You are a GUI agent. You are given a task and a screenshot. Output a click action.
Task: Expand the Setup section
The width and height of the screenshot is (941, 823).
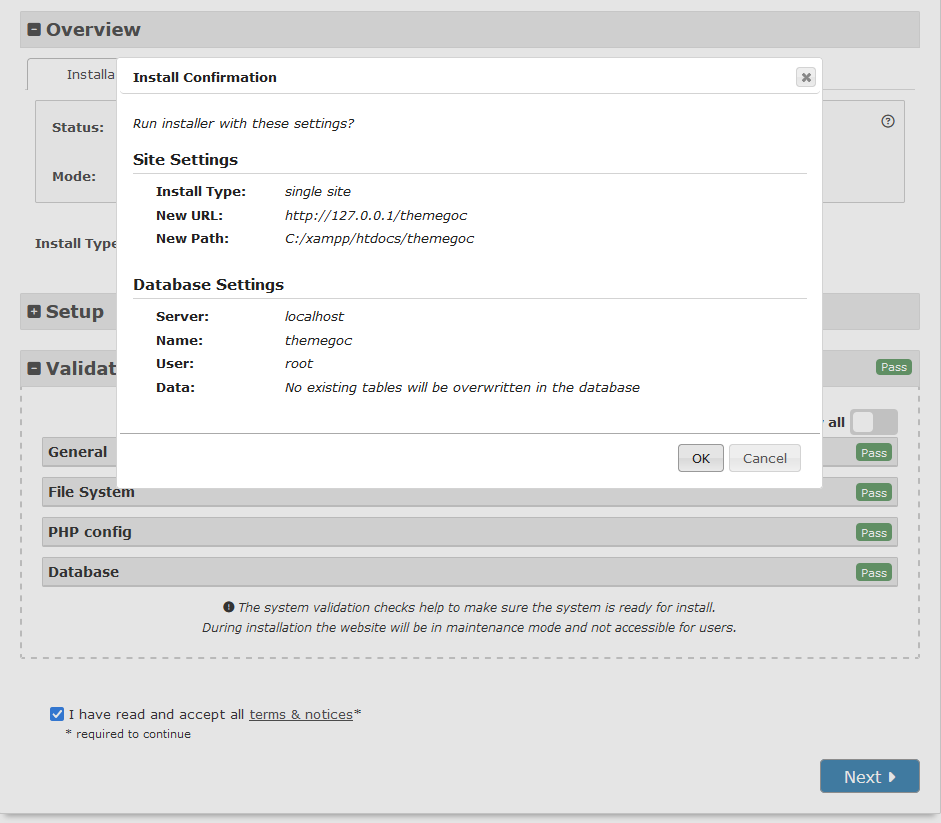34,312
